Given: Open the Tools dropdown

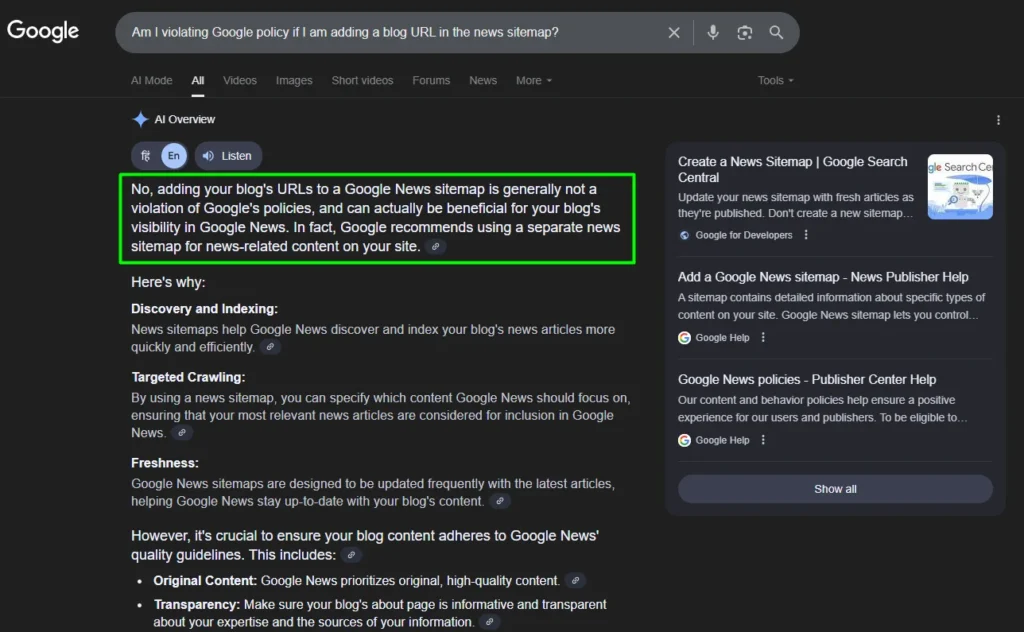Looking at the screenshot, I should (x=775, y=80).
